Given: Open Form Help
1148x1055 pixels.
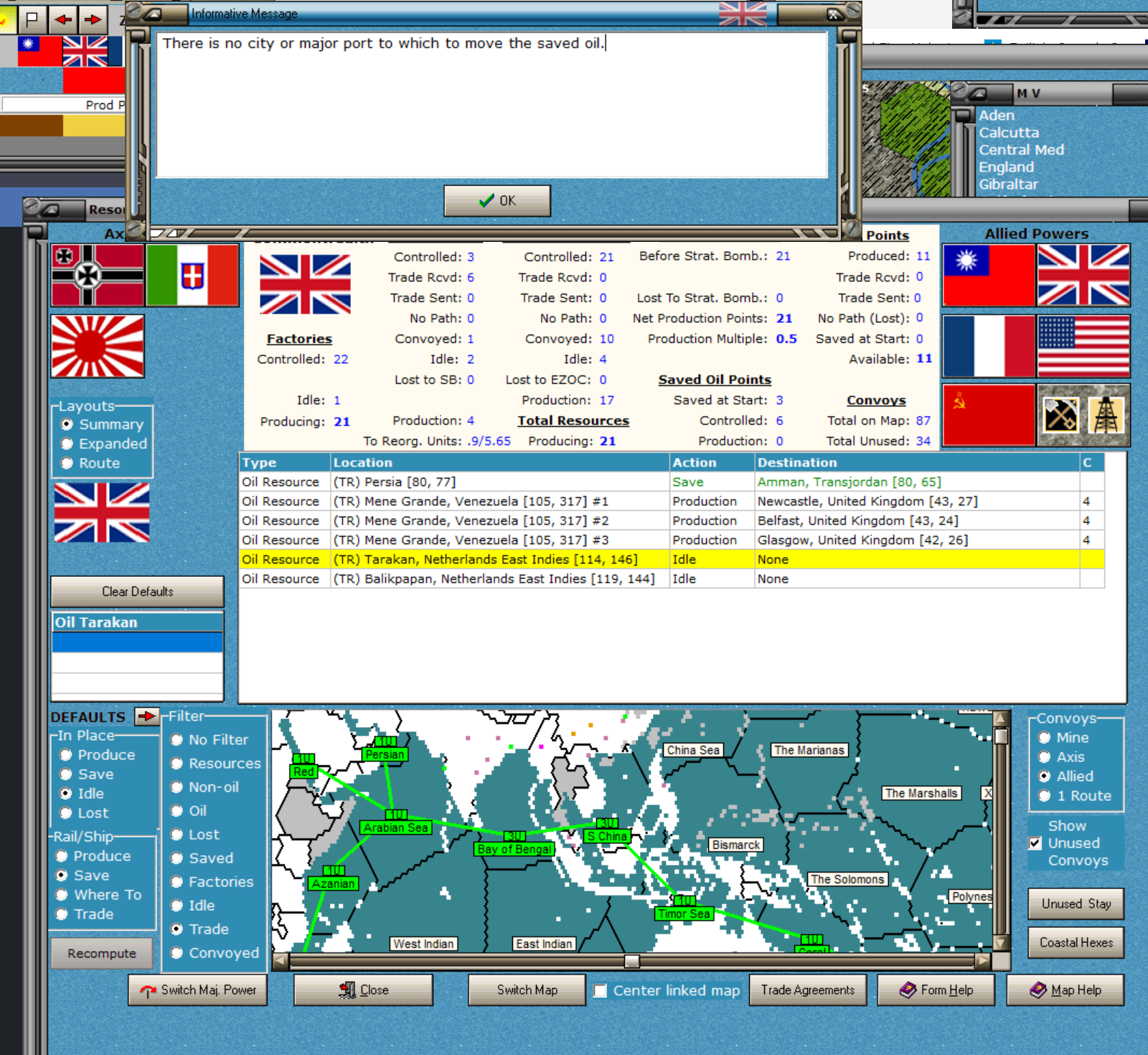Looking at the screenshot, I should point(936,990).
